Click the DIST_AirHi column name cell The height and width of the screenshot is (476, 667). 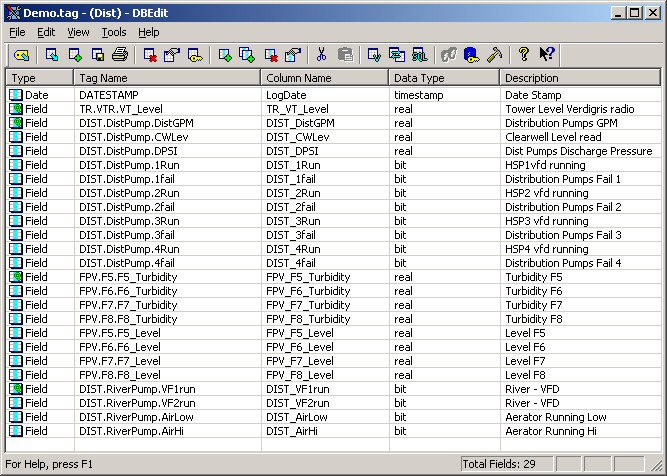292,431
